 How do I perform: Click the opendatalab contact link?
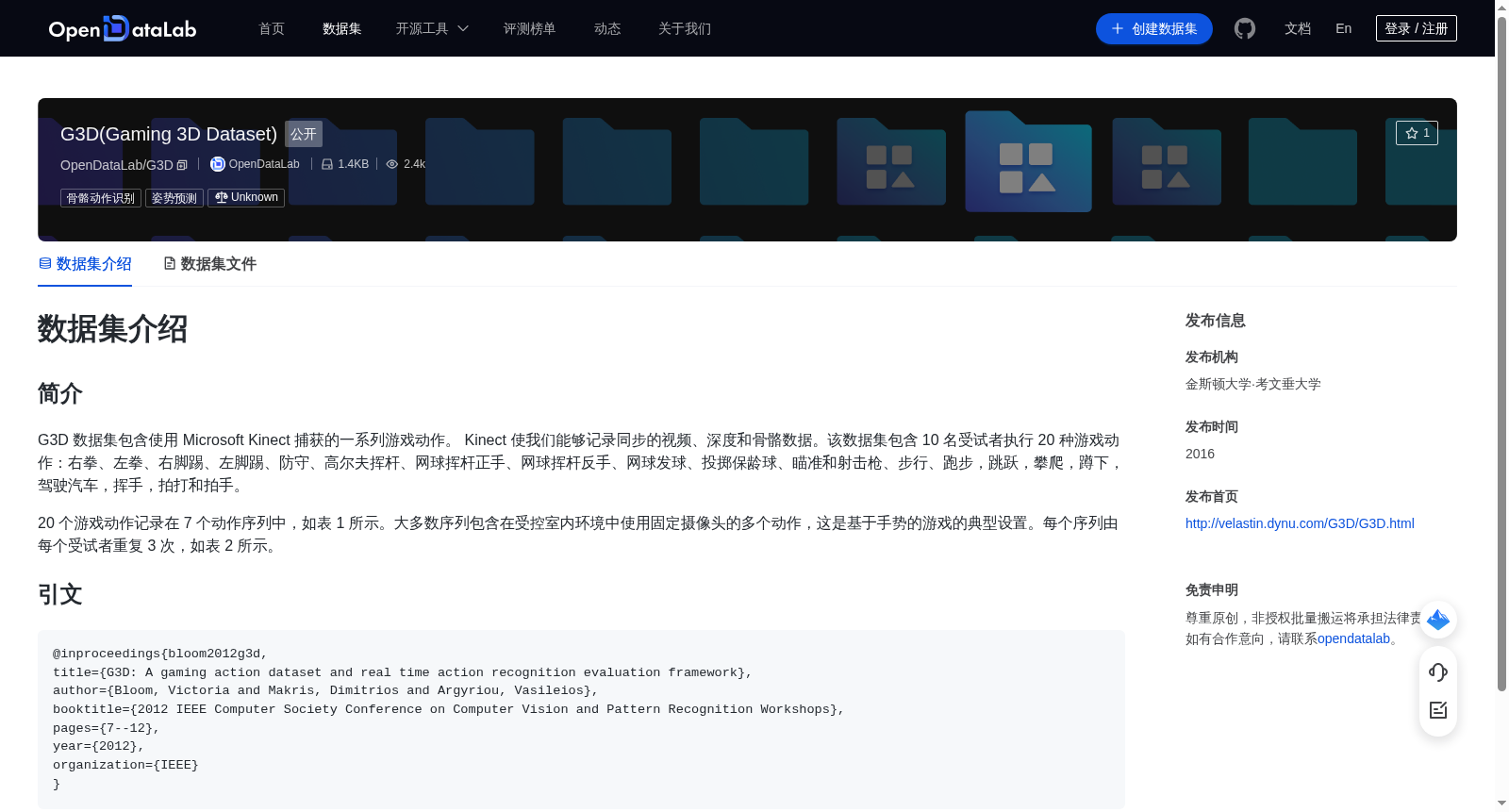point(1353,638)
